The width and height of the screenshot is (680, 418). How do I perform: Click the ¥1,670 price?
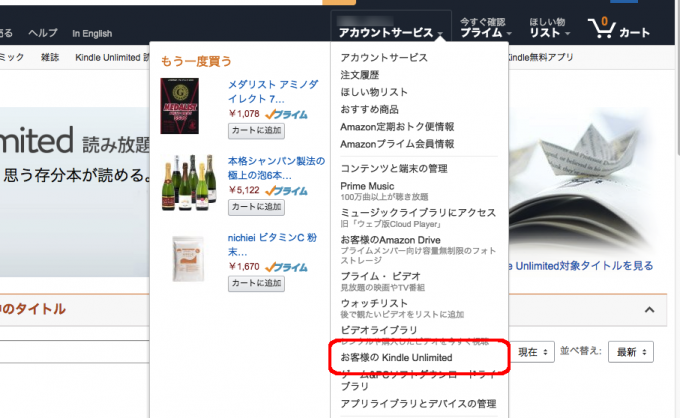coord(244,266)
